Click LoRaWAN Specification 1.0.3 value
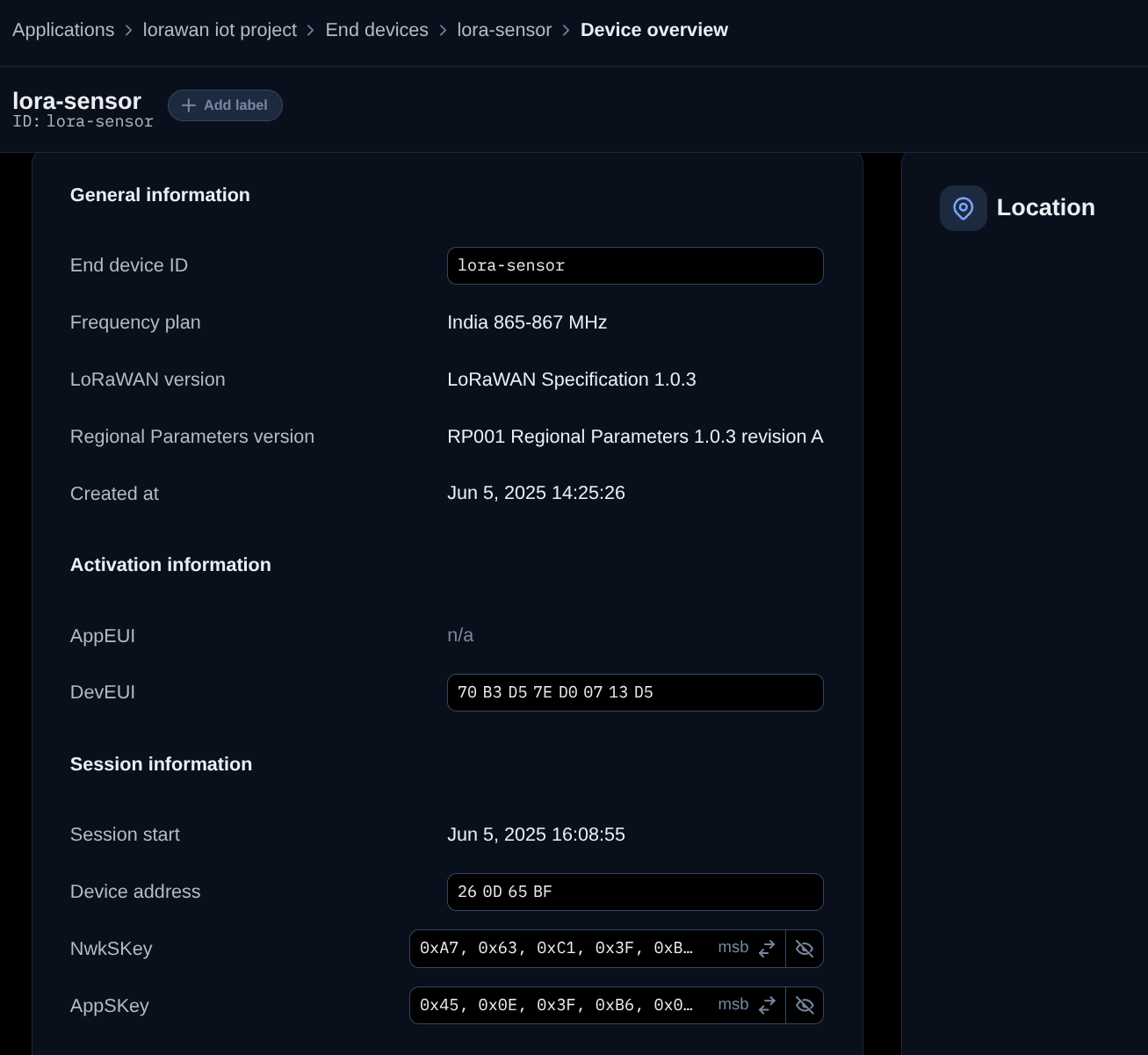Viewport: 1148px width, 1055px height. (572, 379)
